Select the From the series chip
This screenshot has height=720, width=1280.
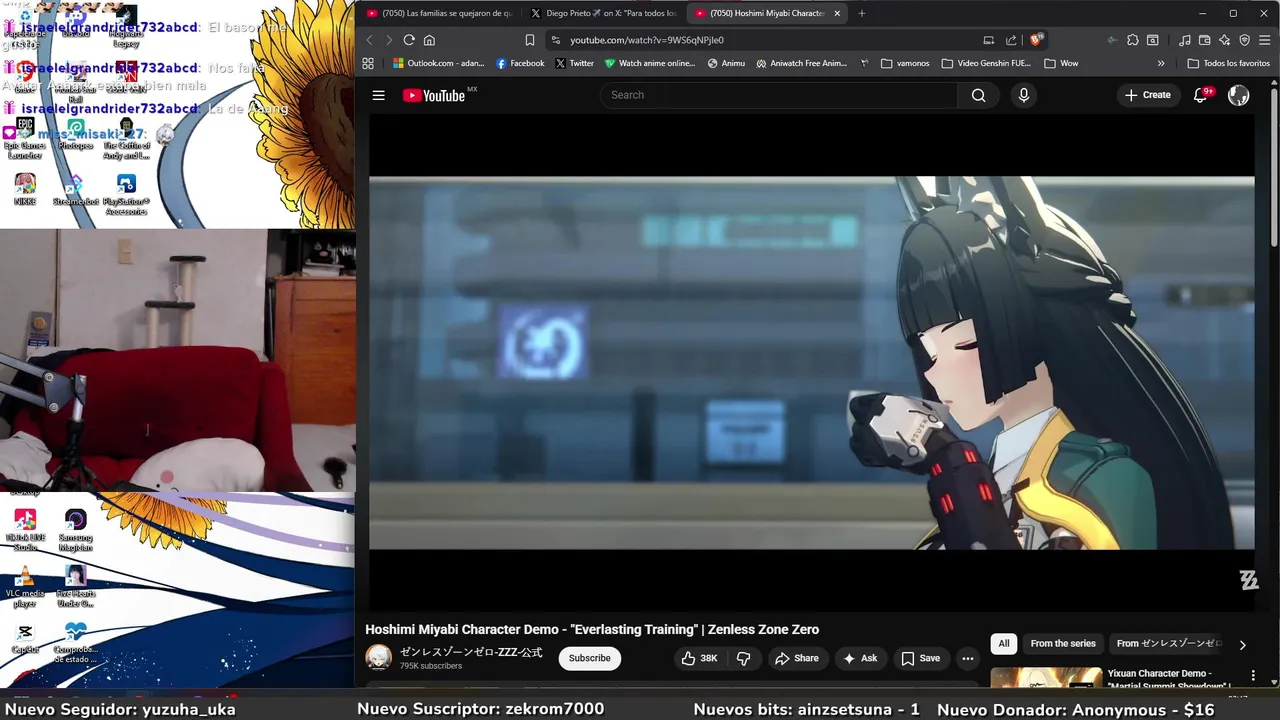(x=1063, y=644)
